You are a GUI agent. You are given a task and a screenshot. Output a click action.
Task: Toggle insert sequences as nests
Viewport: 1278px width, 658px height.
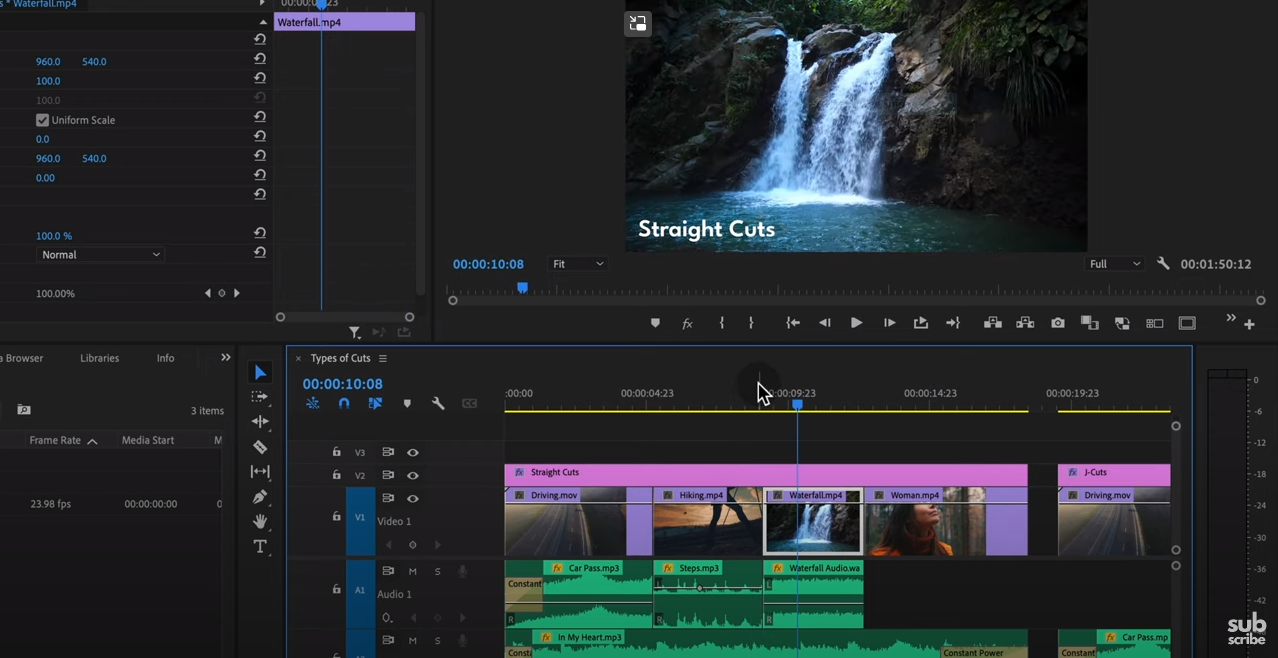pos(313,403)
